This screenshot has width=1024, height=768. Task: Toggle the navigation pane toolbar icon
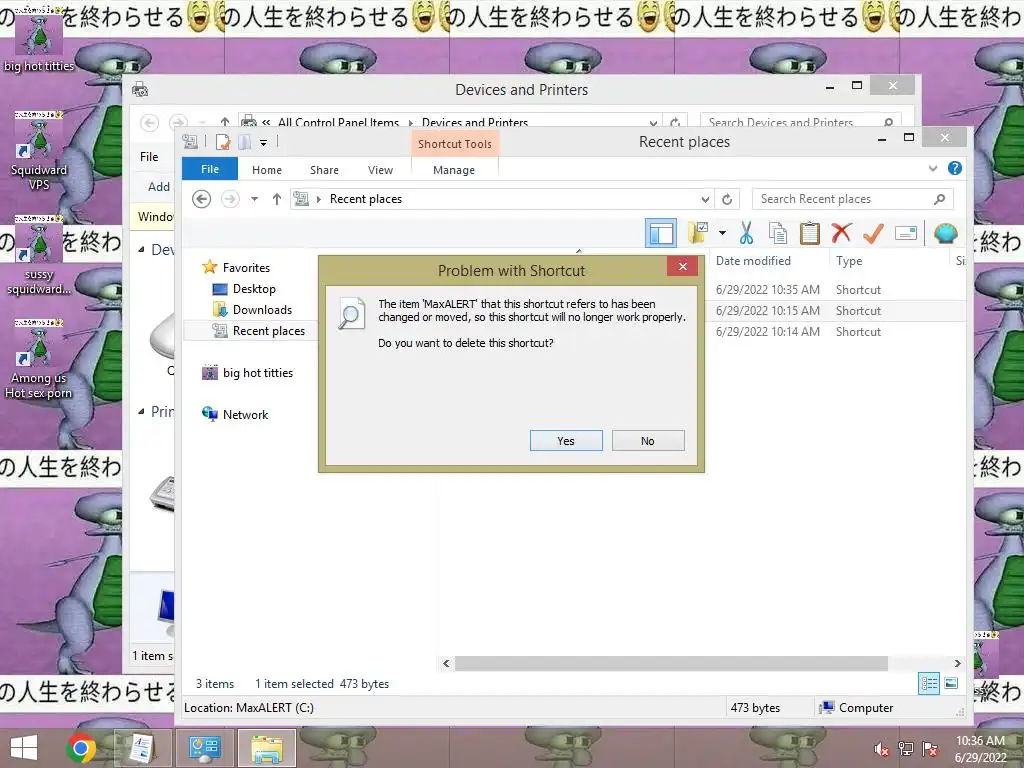(661, 233)
